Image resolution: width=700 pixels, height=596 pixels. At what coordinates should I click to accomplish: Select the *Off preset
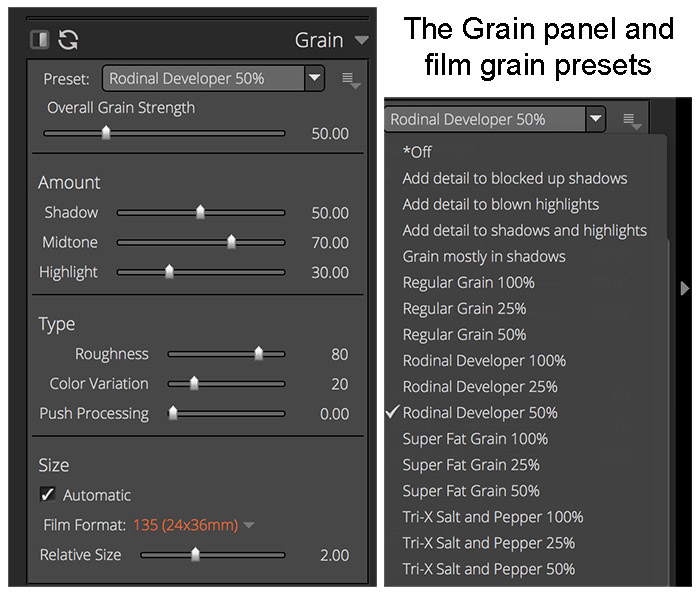417,152
